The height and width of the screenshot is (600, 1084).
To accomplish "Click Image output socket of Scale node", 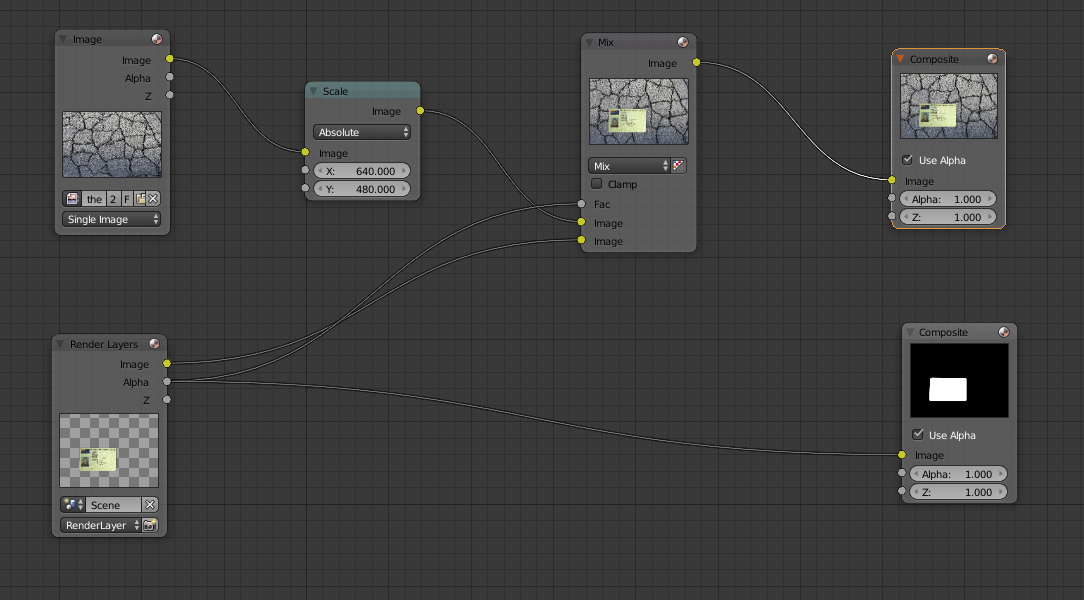I will click(x=420, y=111).
